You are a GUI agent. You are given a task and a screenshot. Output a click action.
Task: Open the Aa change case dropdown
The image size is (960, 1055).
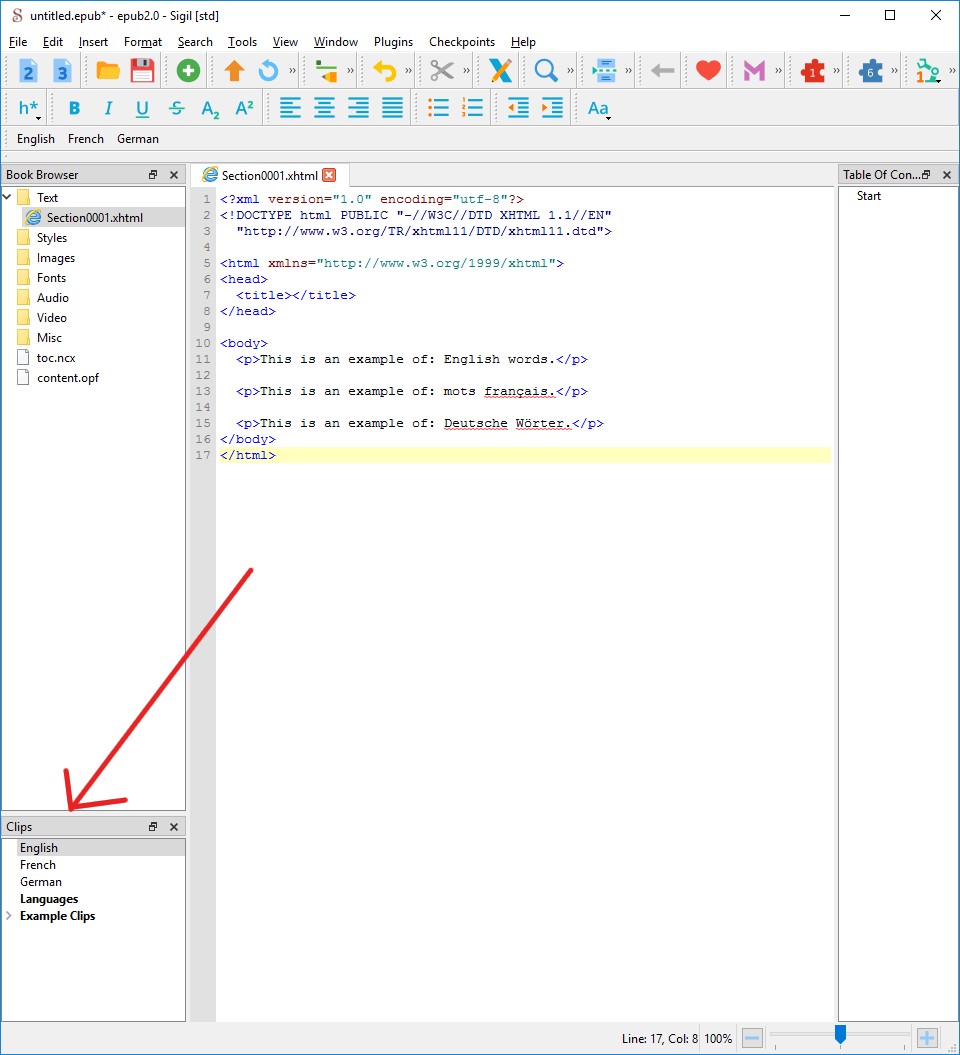[598, 108]
